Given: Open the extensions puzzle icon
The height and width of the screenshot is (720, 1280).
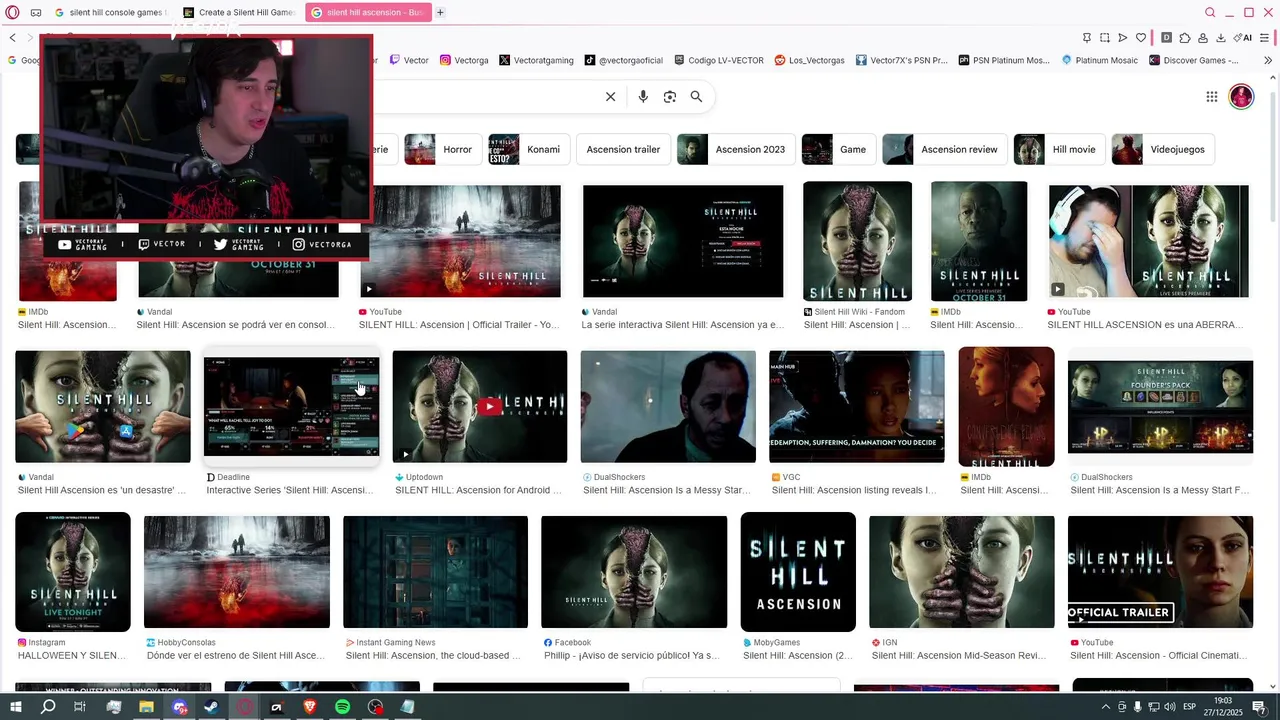Looking at the screenshot, I should [1185, 38].
